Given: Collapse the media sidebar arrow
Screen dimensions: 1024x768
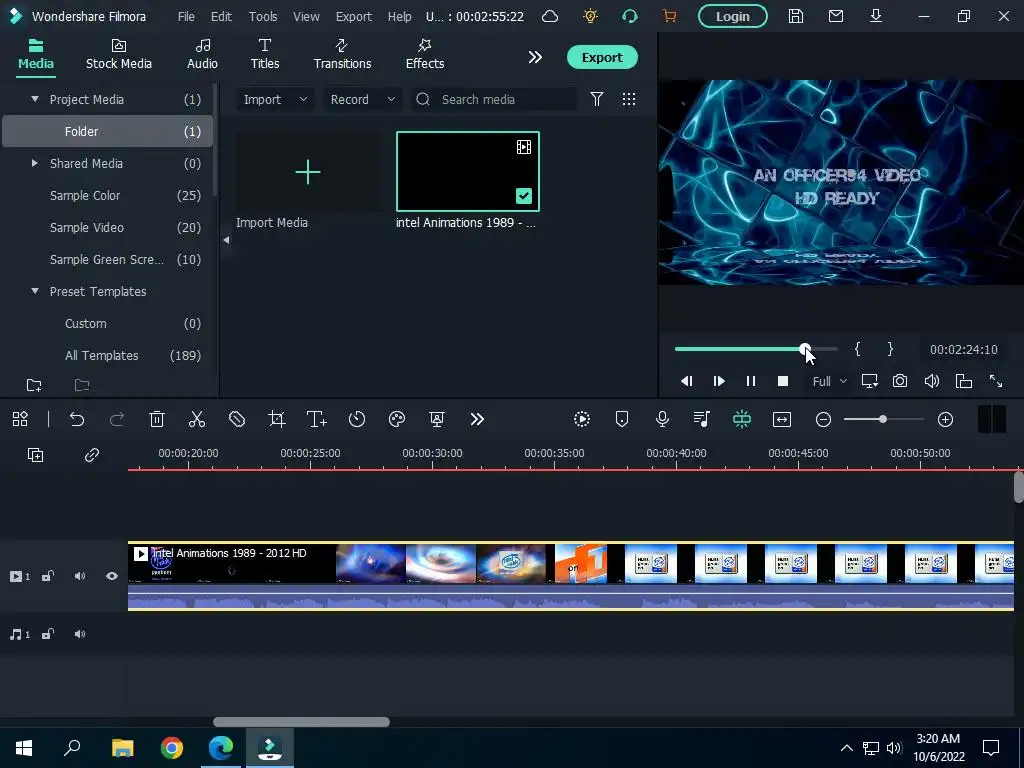Looking at the screenshot, I should 226,240.
